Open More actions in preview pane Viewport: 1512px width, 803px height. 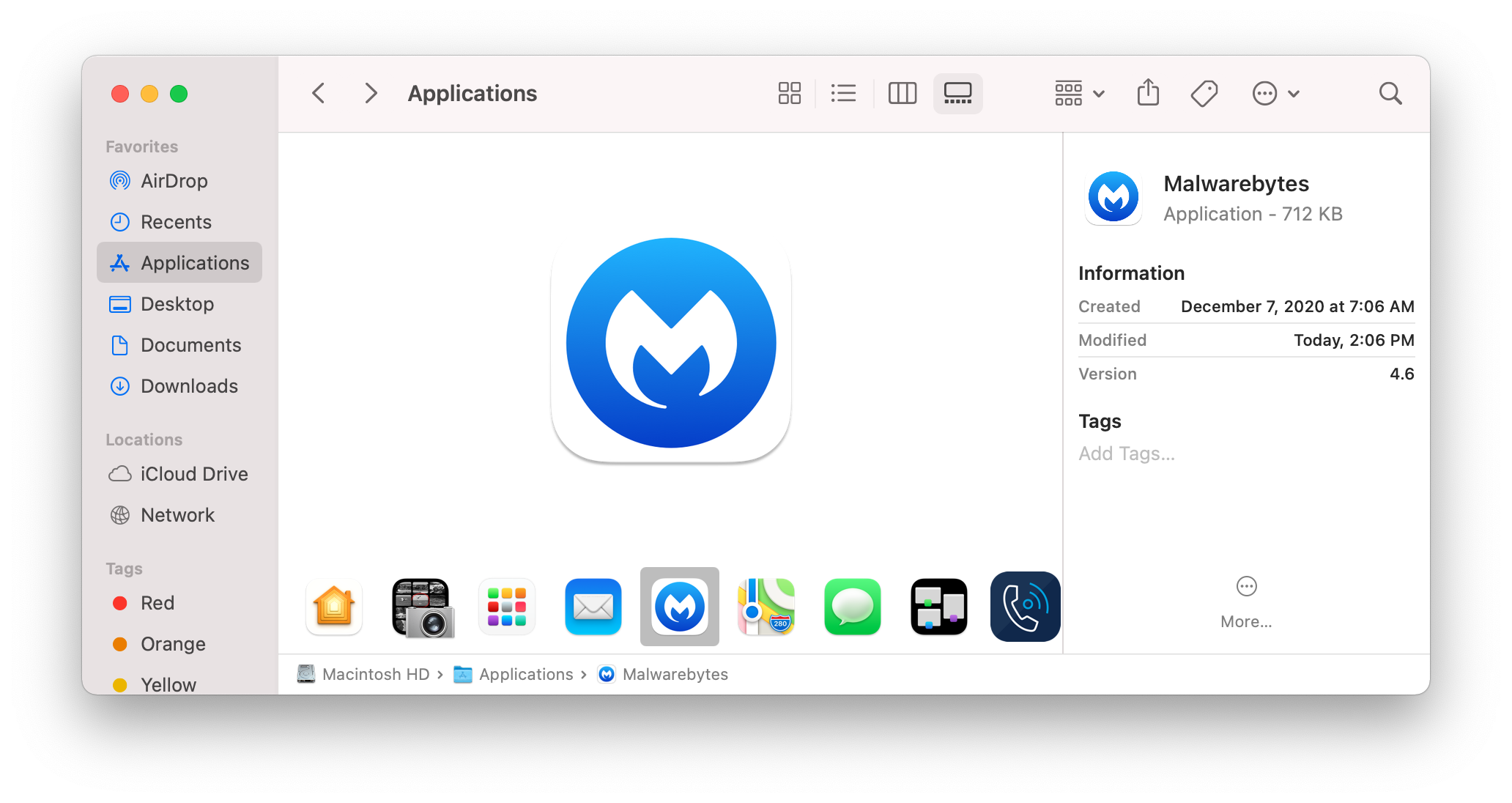(1246, 601)
